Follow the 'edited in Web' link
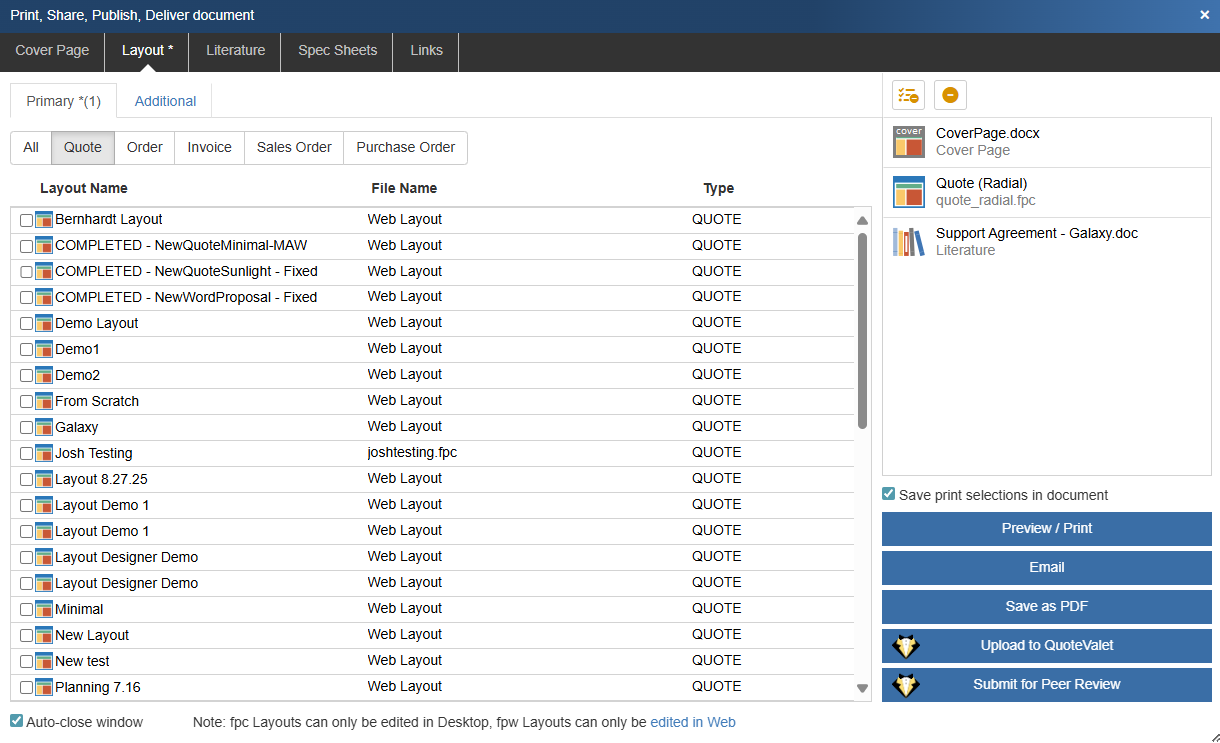Screen dimensions: 1220x743 [692, 722]
